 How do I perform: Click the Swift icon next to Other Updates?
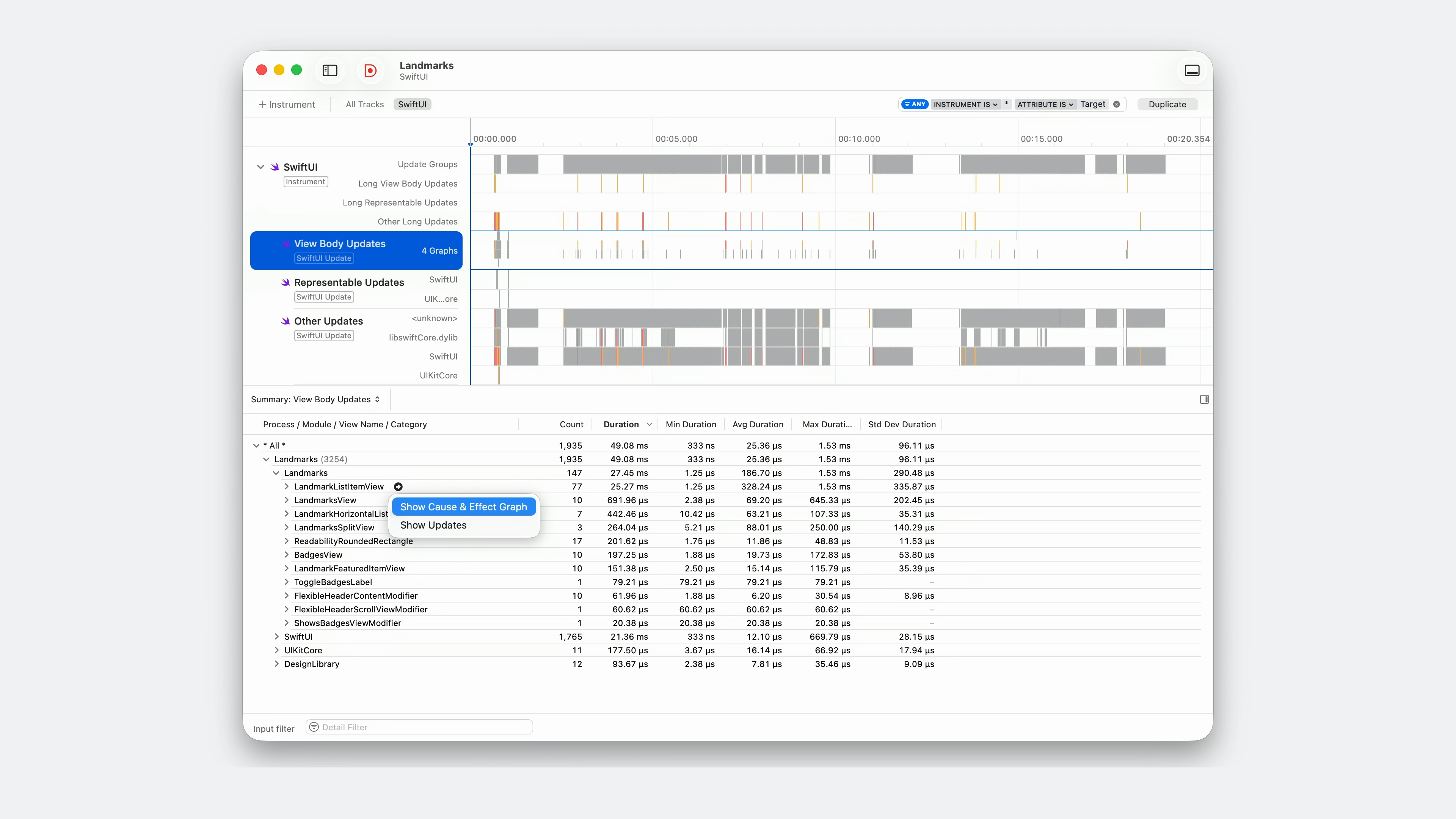click(x=286, y=321)
